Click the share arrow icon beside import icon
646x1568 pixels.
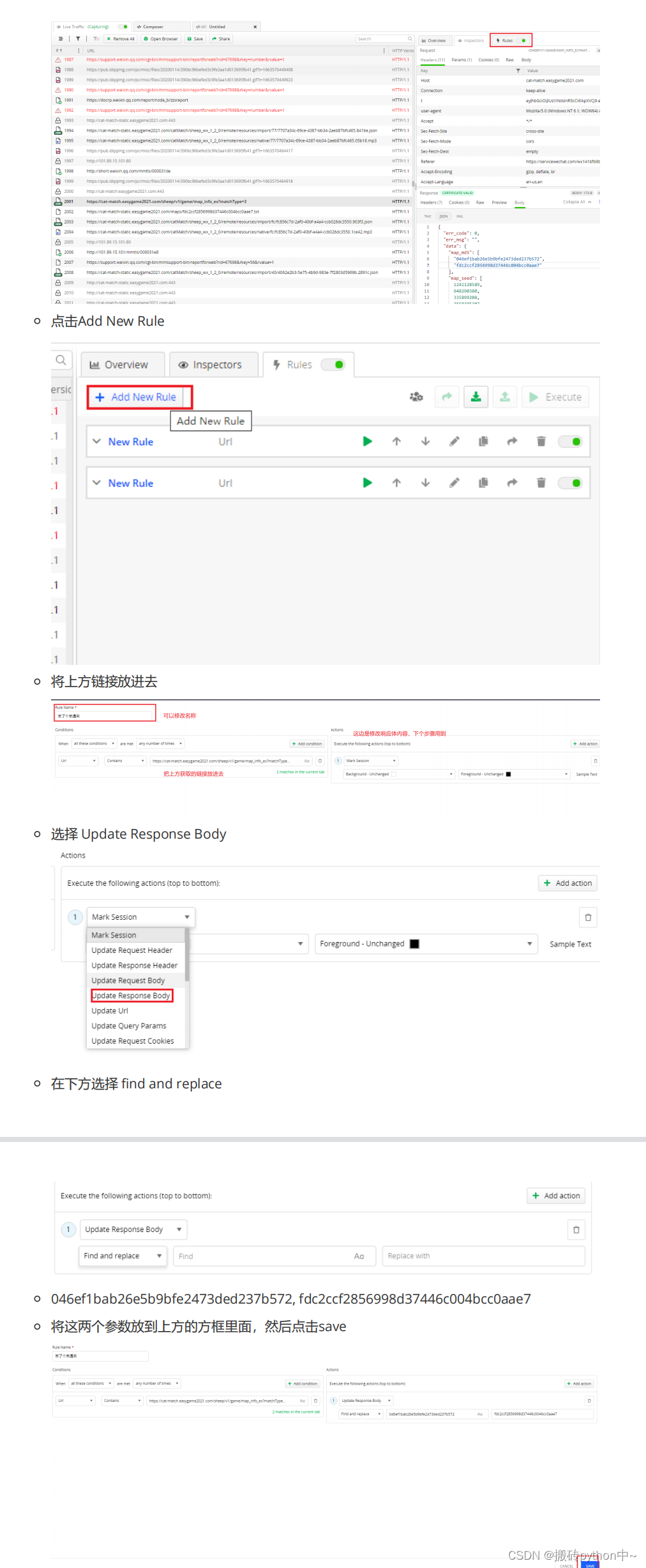447,397
